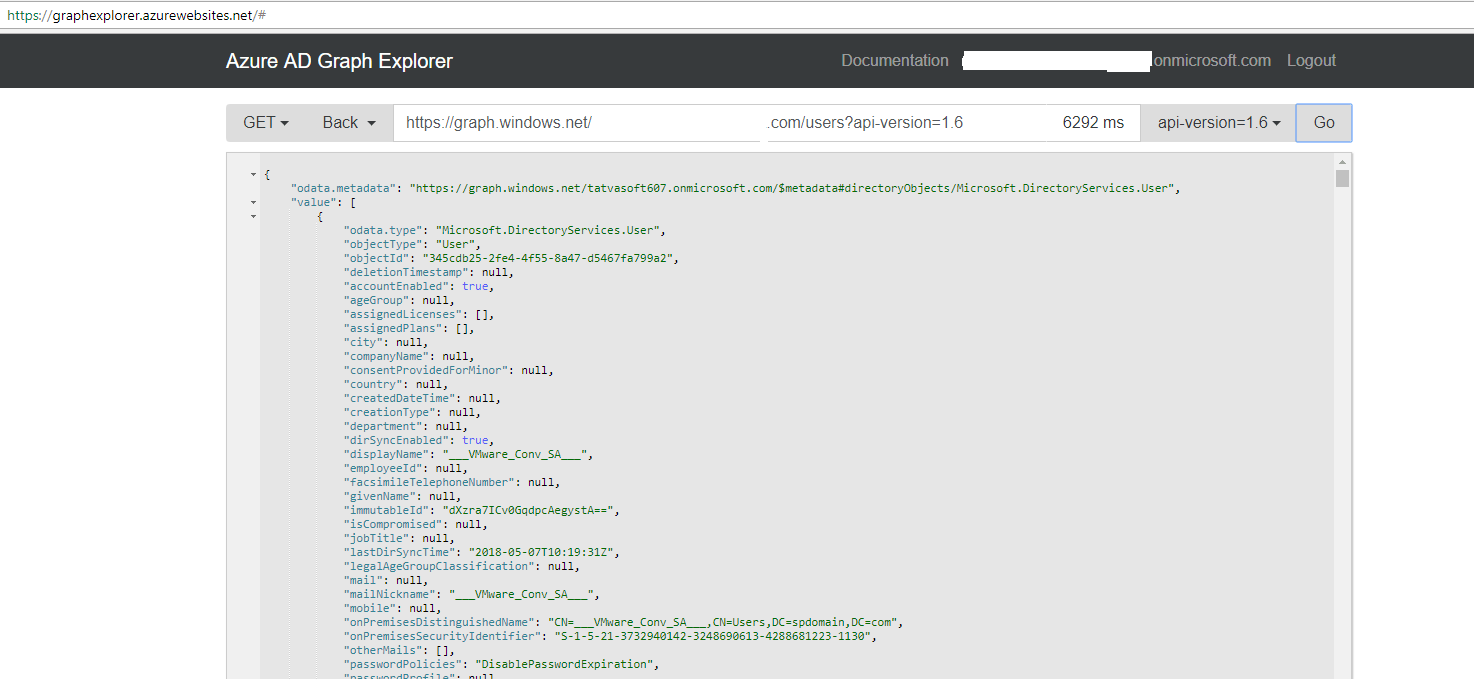Click the "otherMails" line
Image resolution: width=1474 pixels, height=679 pixels.
click(x=398, y=650)
